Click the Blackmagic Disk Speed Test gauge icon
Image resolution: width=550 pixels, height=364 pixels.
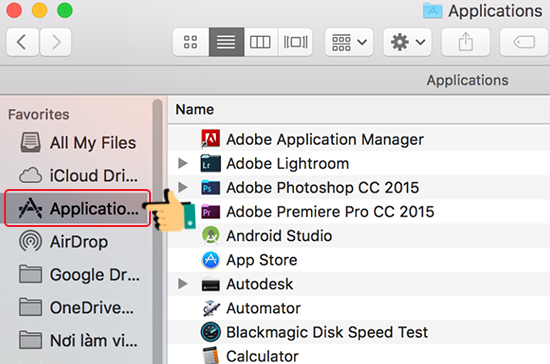coord(210,332)
